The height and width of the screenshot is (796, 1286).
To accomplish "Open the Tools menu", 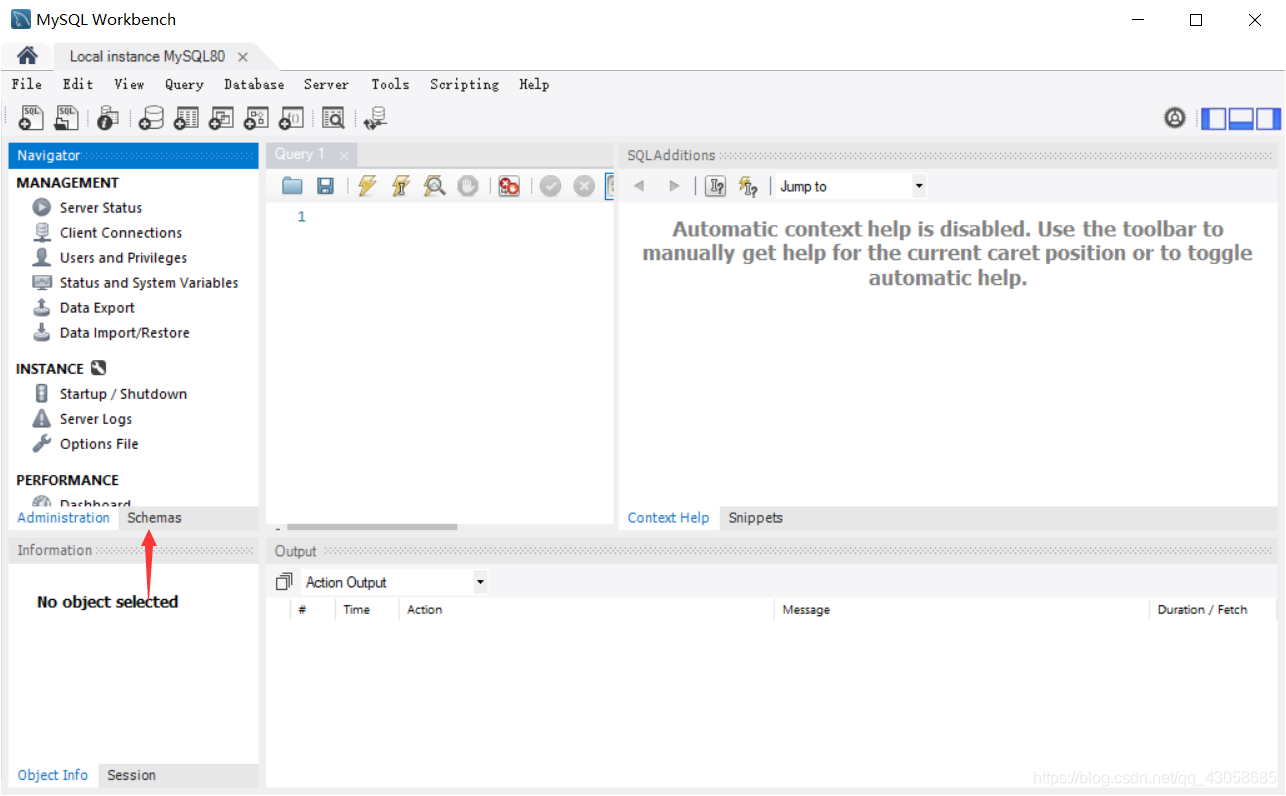I will tap(390, 84).
